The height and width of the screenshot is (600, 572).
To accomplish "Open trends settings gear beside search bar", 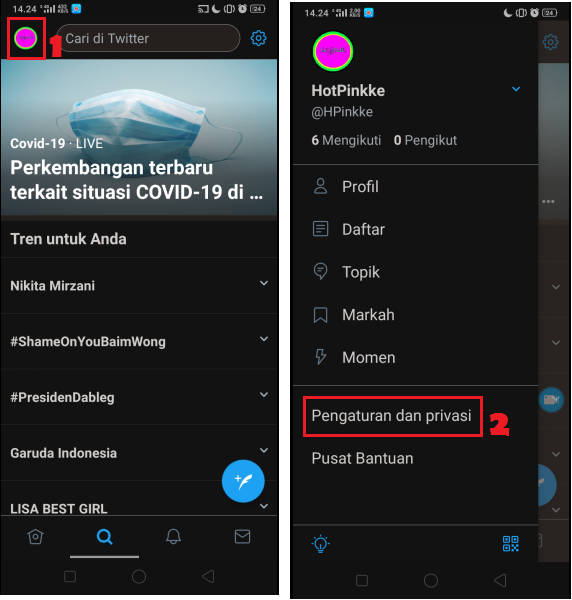I will pos(259,38).
